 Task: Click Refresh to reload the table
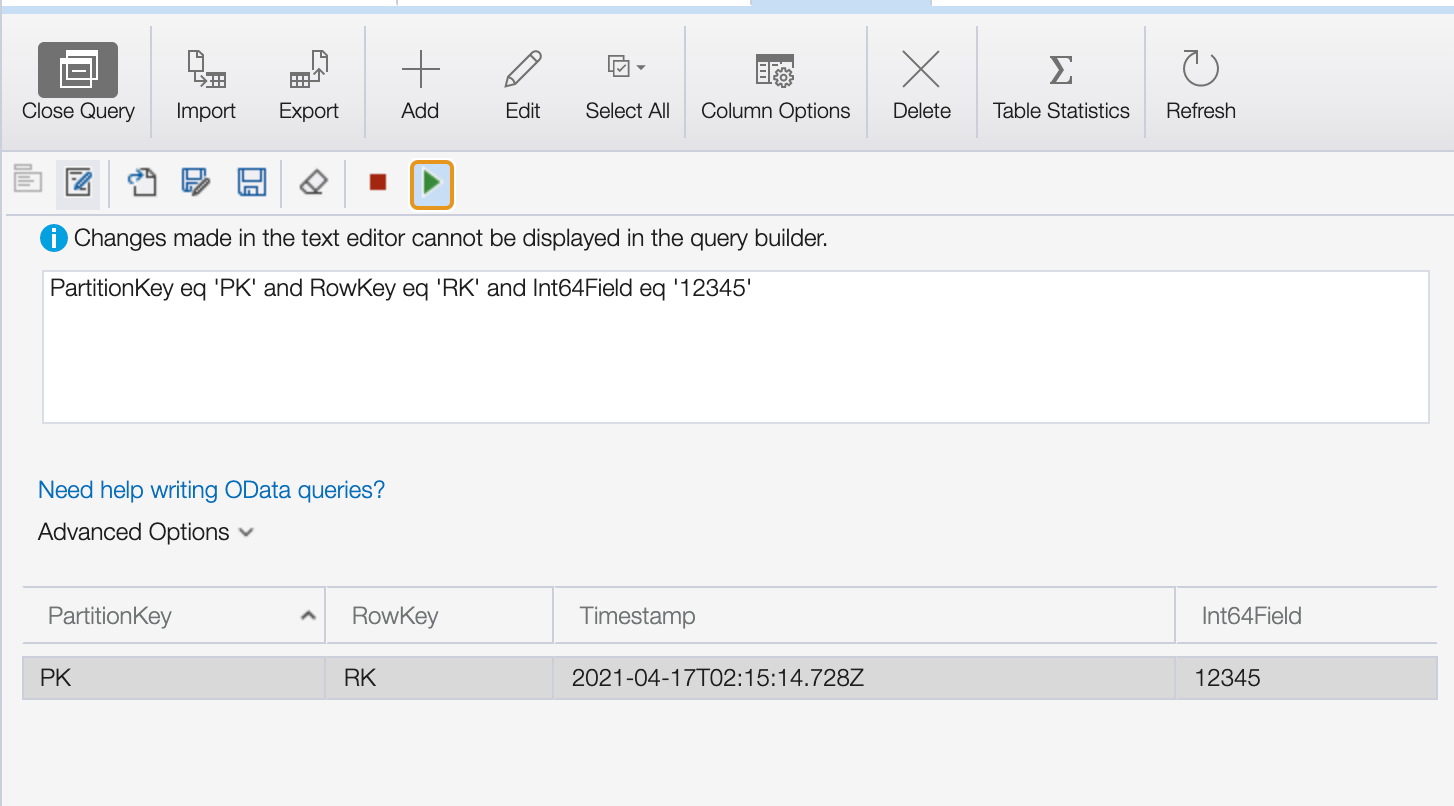coord(1199,82)
